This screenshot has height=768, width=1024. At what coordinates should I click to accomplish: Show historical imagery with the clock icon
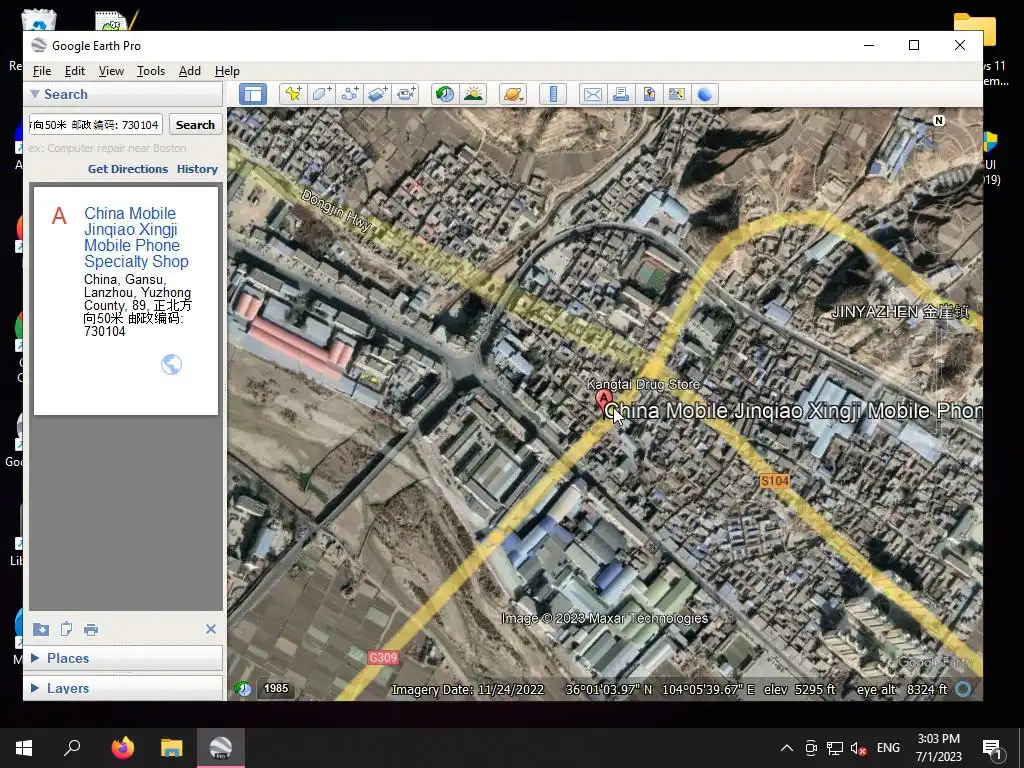pyautogui.click(x=445, y=94)
